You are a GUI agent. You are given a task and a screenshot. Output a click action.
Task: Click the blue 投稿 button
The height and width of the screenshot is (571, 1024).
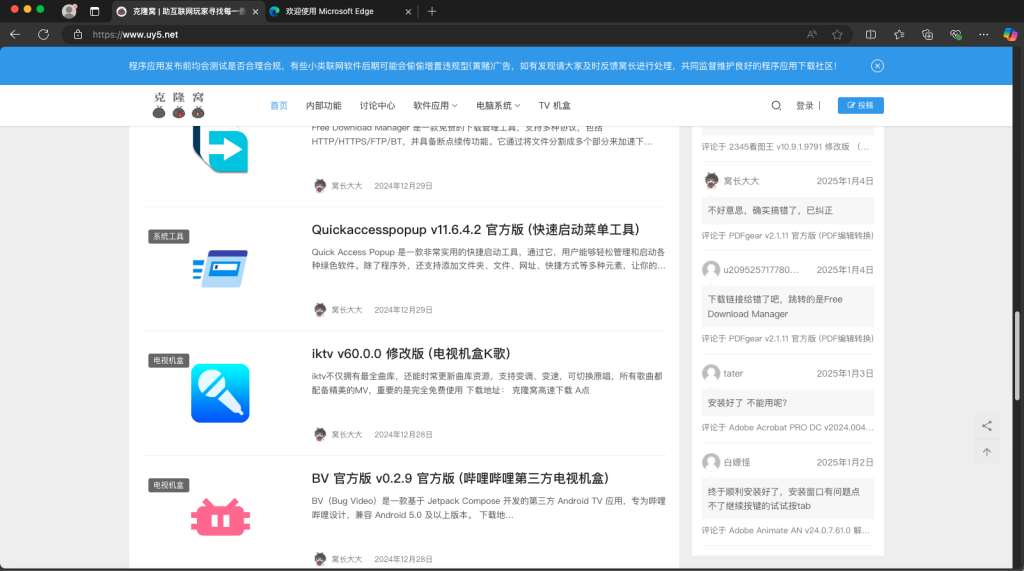pos(860,105)
